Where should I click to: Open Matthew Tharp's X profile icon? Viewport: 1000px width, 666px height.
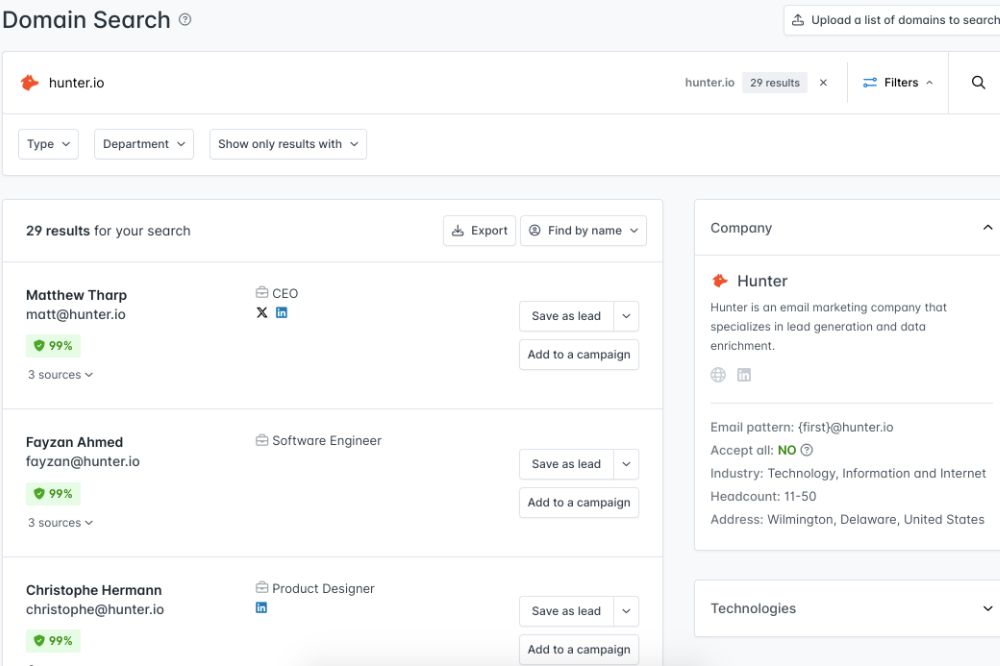click(261, 313)
